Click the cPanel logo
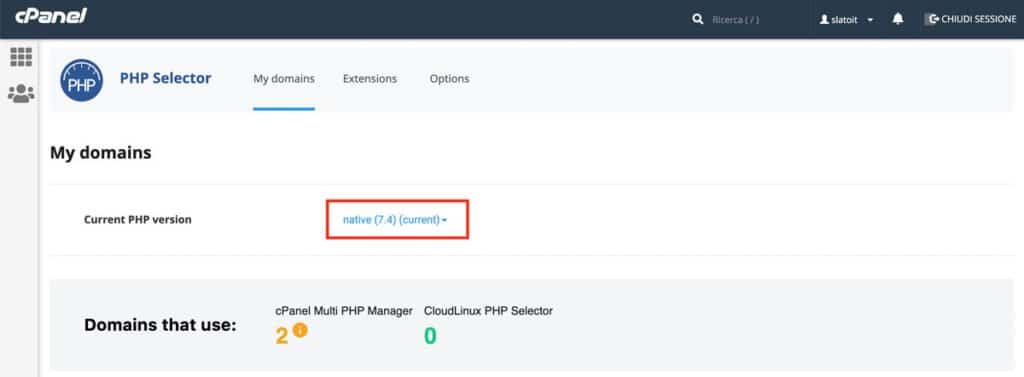The width and height of the screenshot is (1024, 377). coord(51,16)
